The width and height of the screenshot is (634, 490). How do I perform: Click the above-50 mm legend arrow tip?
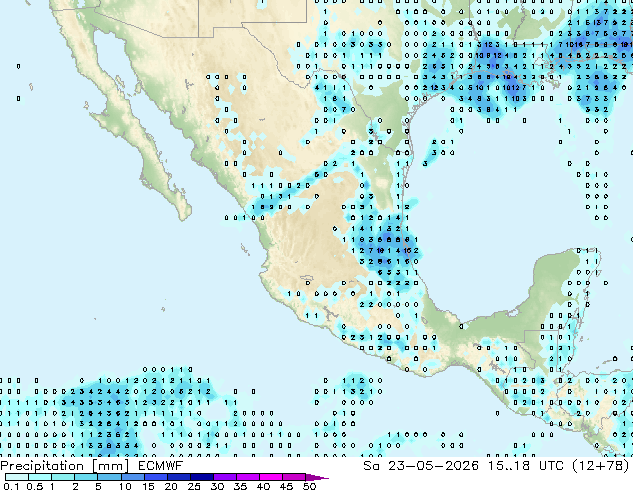coord(317,477)
